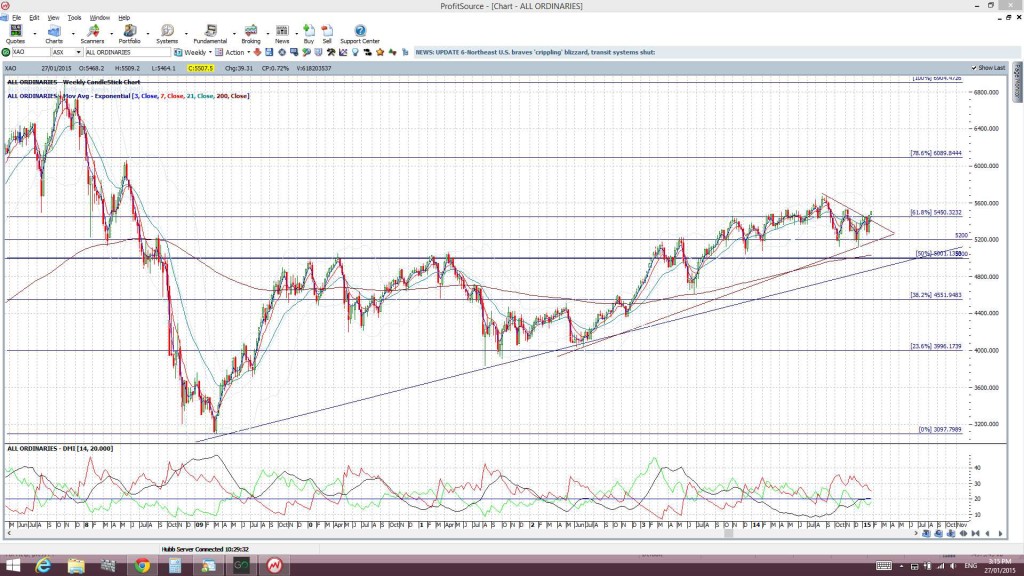This screenshot has width=1024, height=576.
Task: Click the scrollbar right chevron near time axis
Action: [916, 534]
